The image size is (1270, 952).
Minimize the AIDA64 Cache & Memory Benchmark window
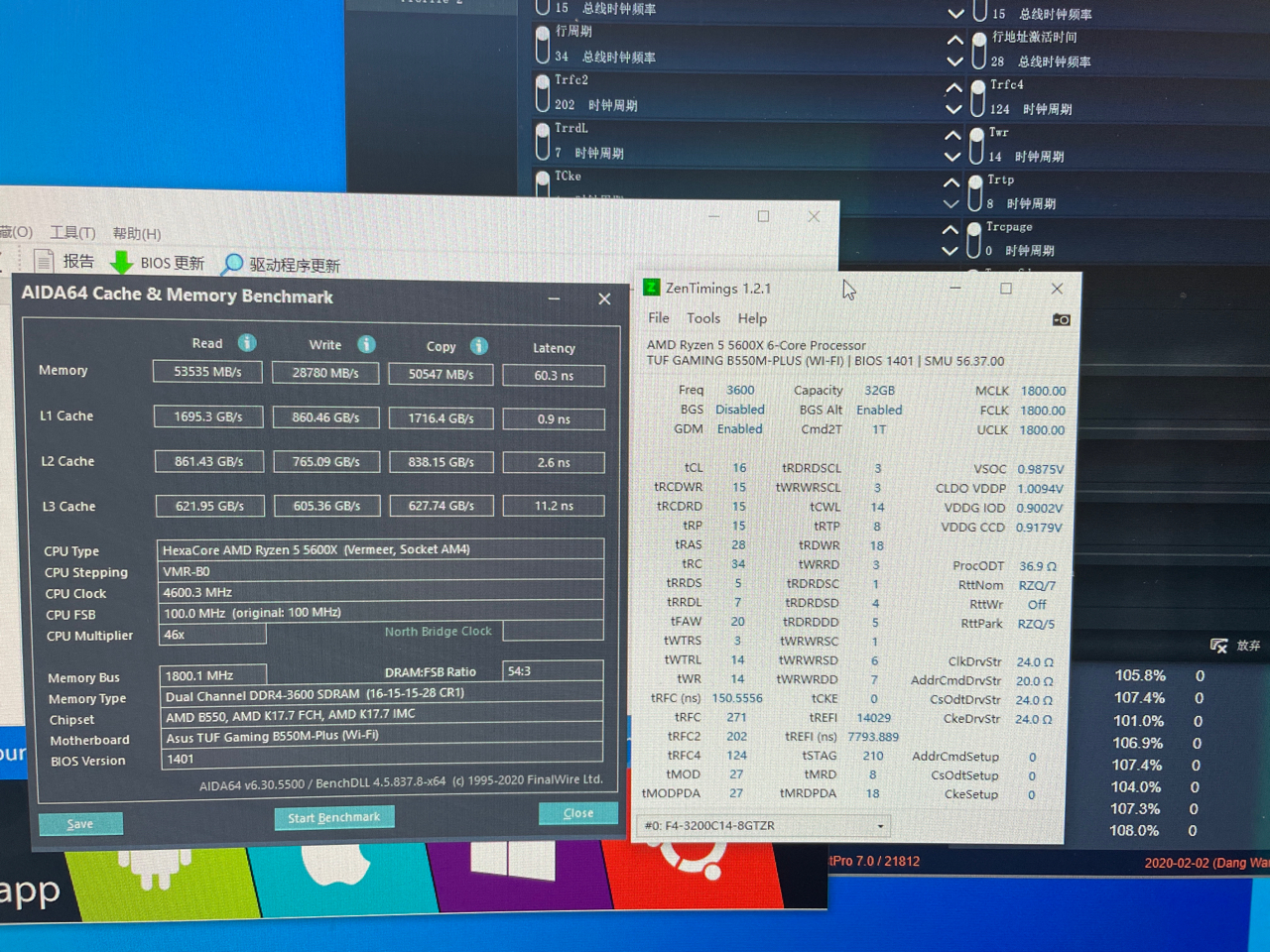click(x=554, y=298)
